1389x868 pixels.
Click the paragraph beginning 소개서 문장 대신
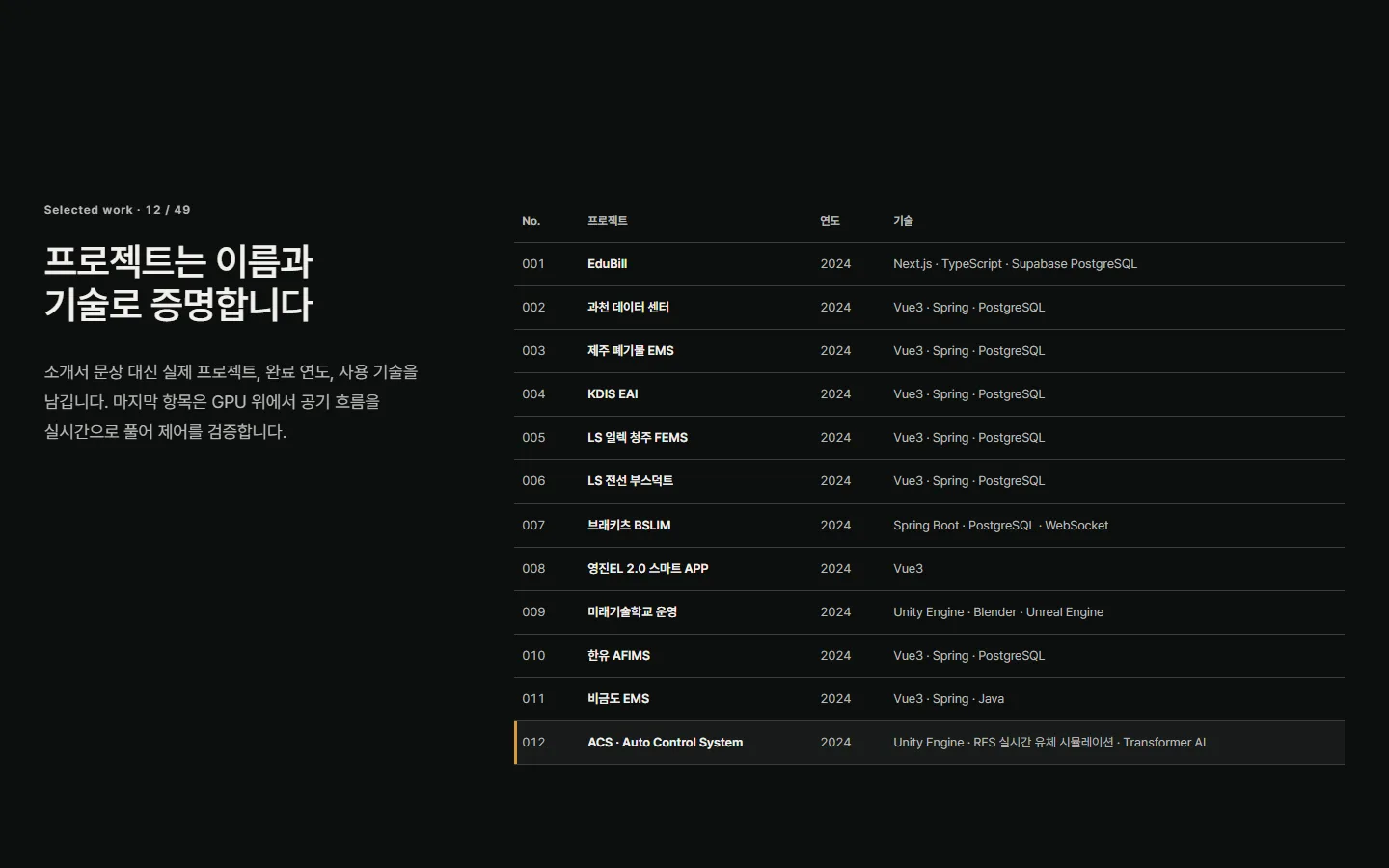pos(231,402)
